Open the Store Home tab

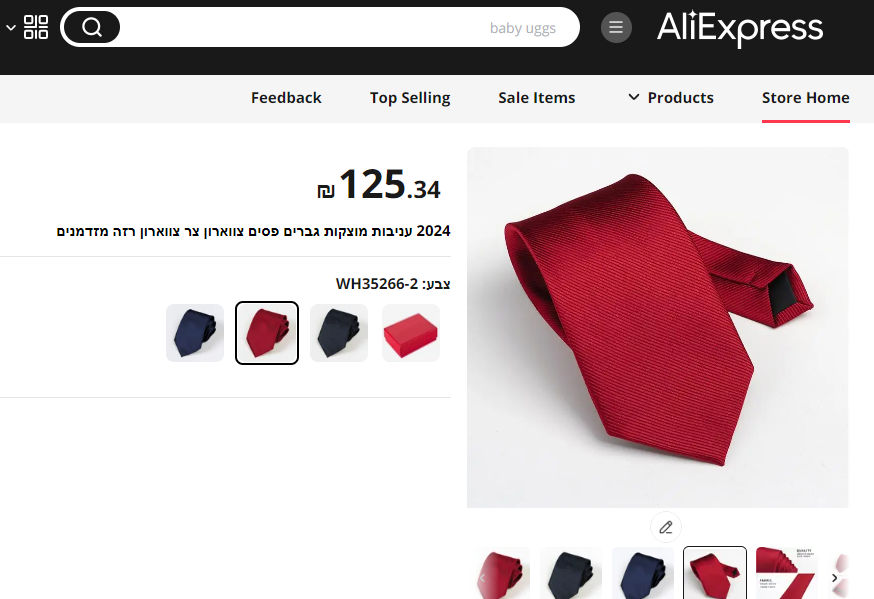point(805,98)
